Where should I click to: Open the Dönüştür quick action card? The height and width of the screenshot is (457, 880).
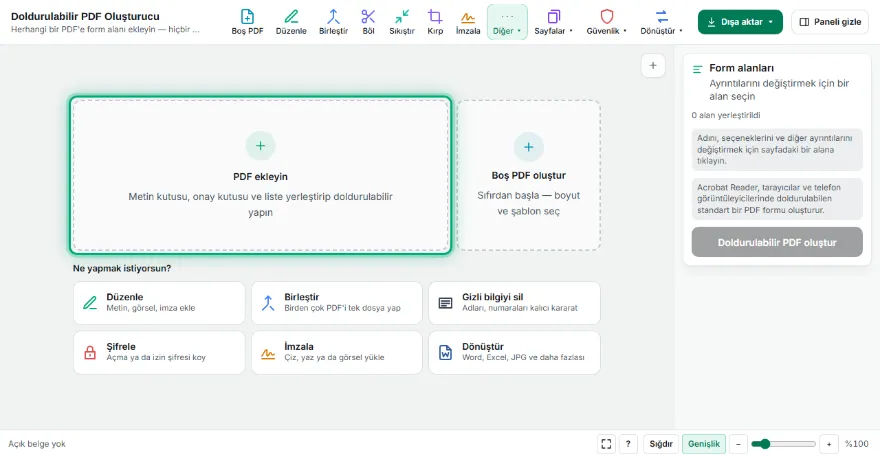click(x=515, y=353)
